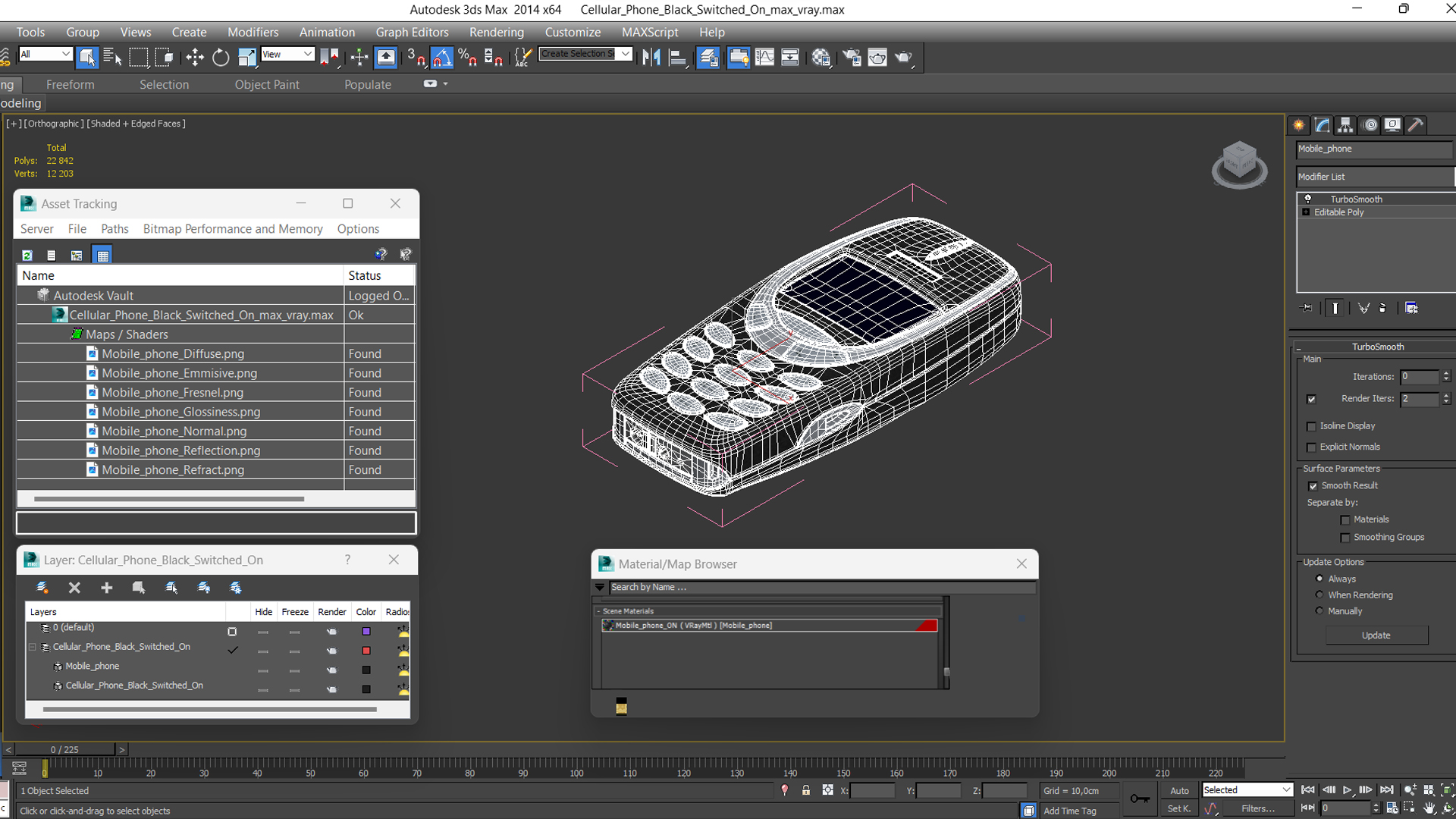This screenshot has width=1456, height=819.
Task: Open the Material/Map Browser options arrow
Action: [600, 587]
